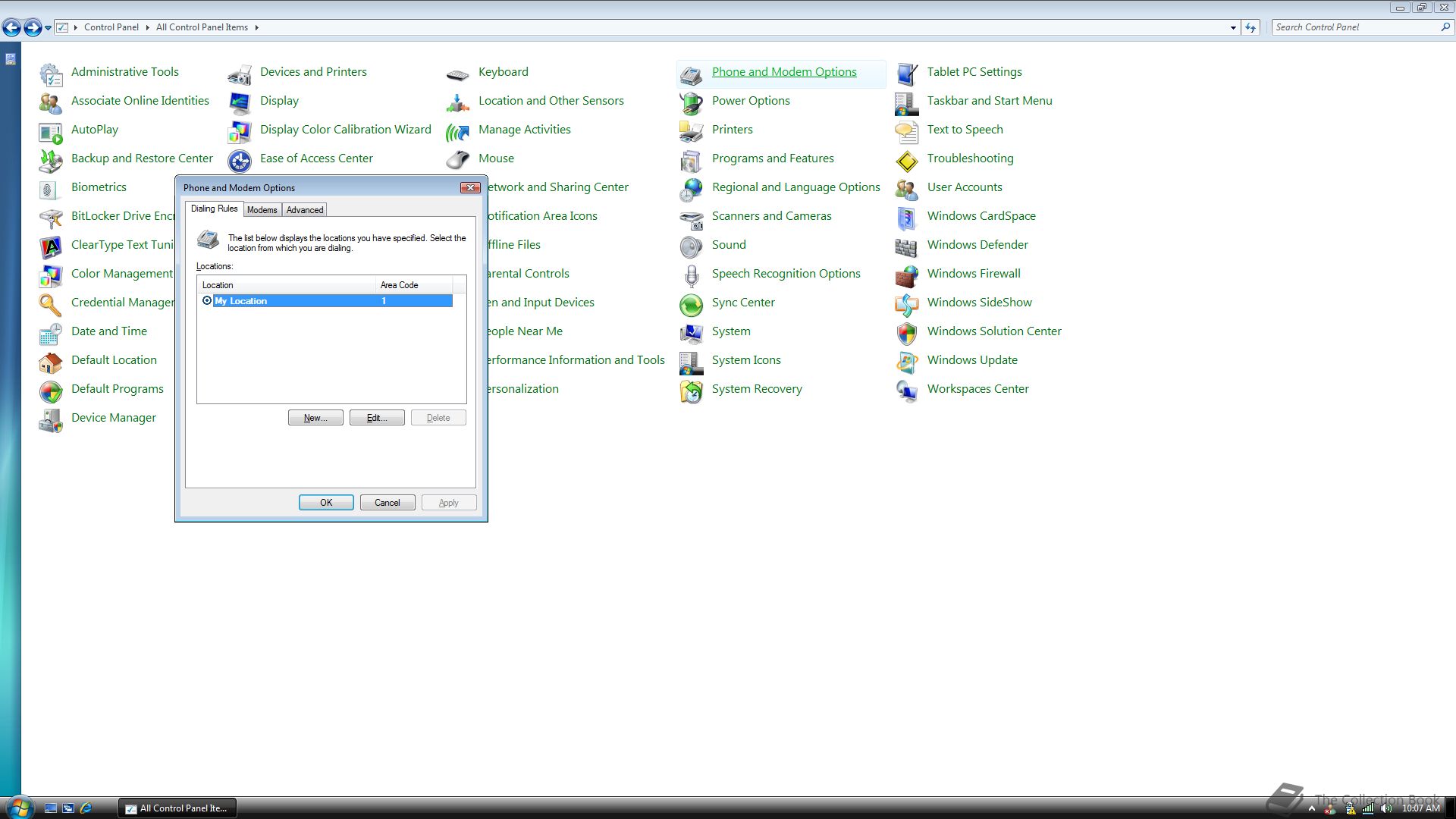Click the Location and Other Sensors icon
This screenshot has height=819, width=1456.
pyautogui.click(x=458, y=103)
